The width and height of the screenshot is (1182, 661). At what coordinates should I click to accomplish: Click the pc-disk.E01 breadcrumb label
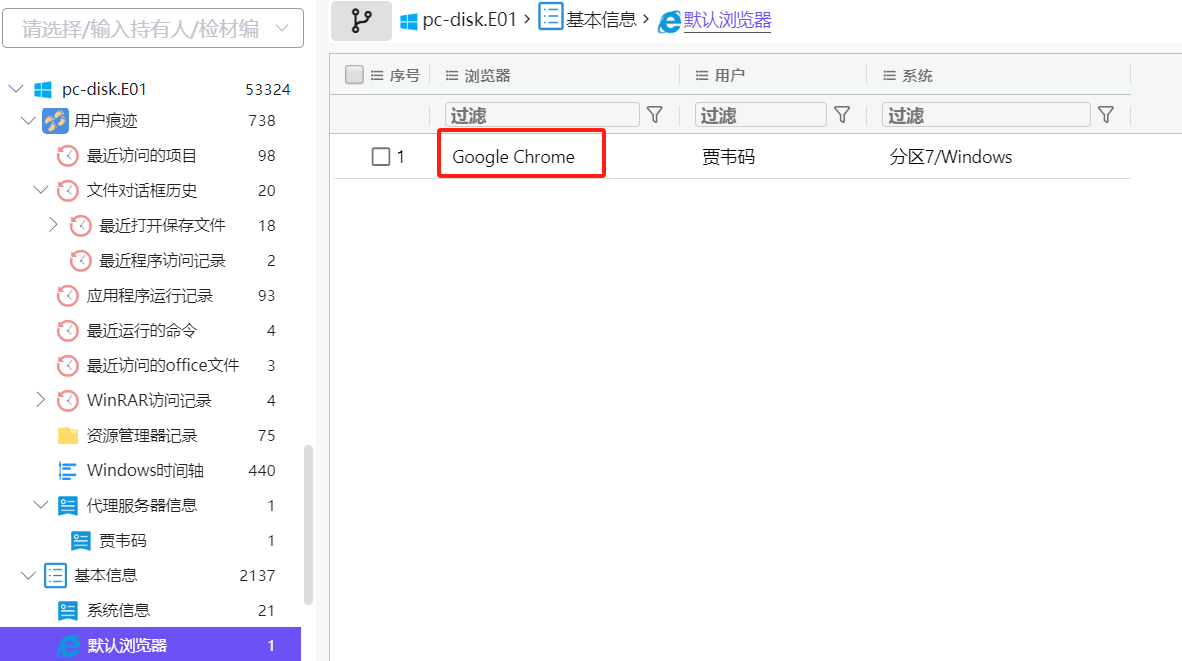click(x=469, y=20)
